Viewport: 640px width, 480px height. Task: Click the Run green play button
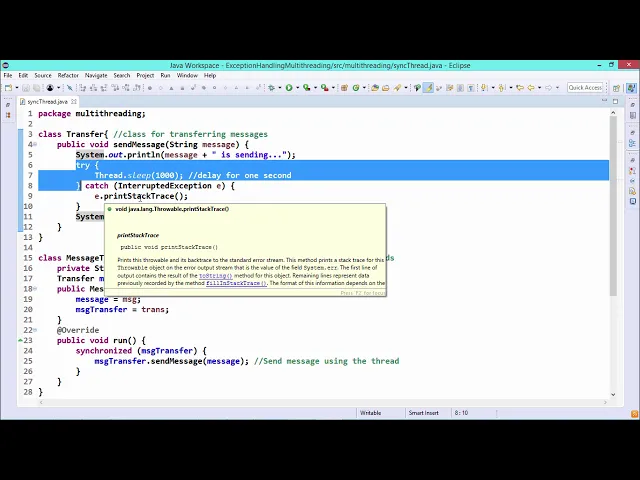pos(288,88)
